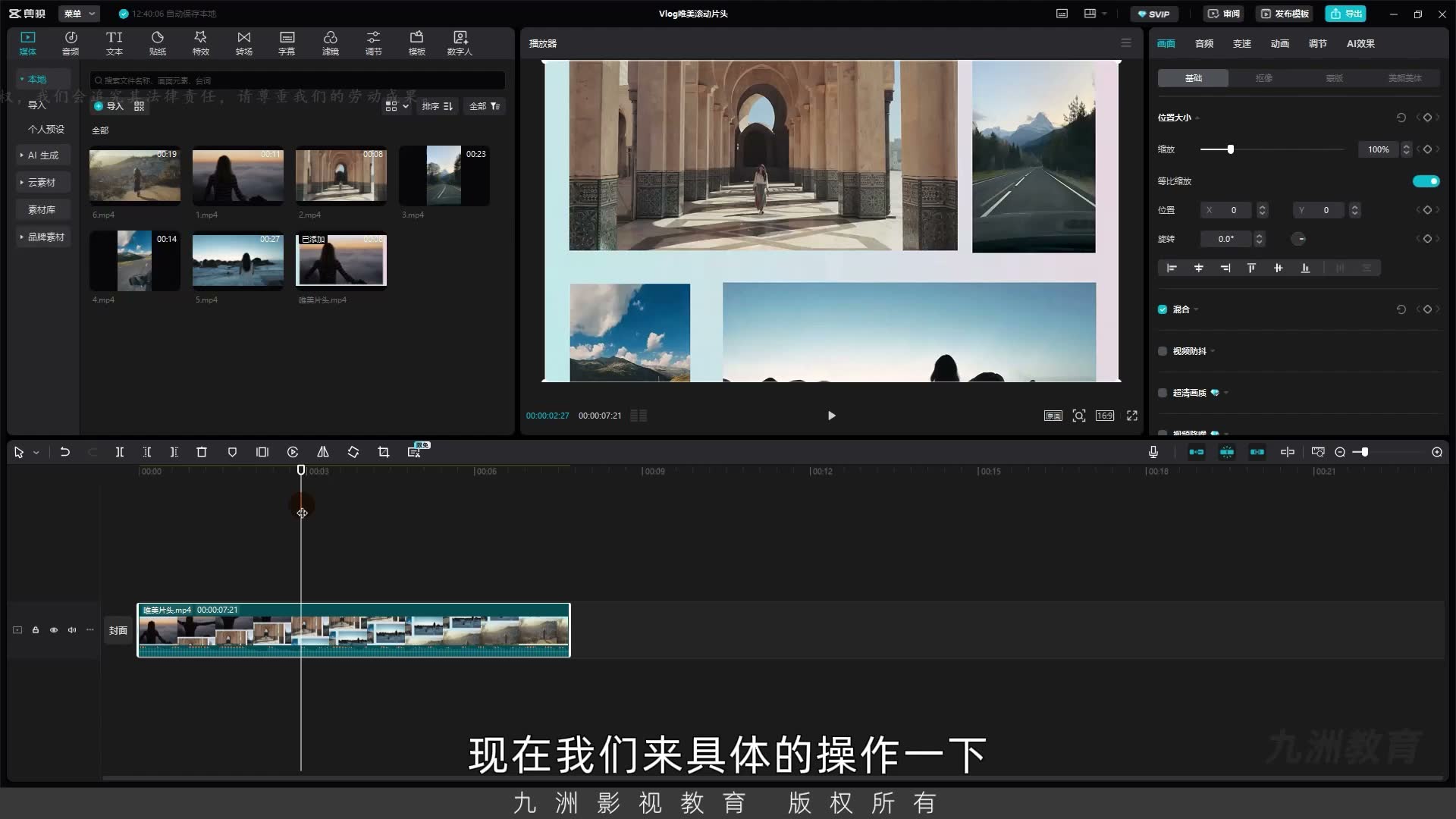Click the crop icon in timeline toolbar
1456x819 pixels.
[x=384, y=452]
